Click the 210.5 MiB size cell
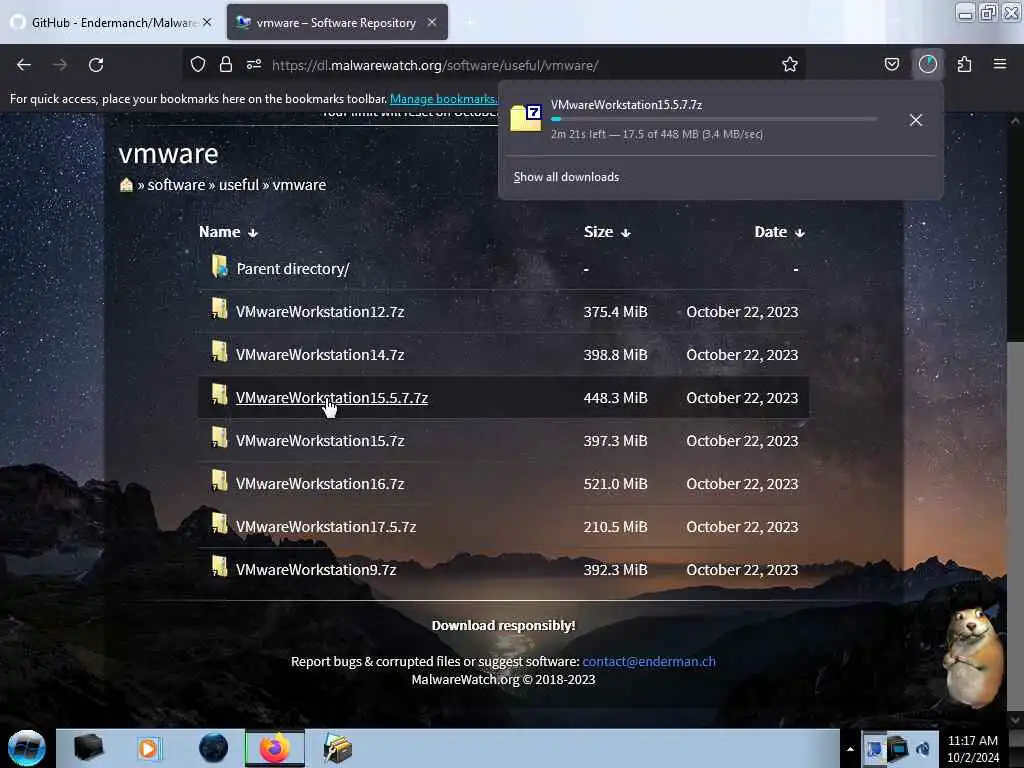 (x=615, y=526)
